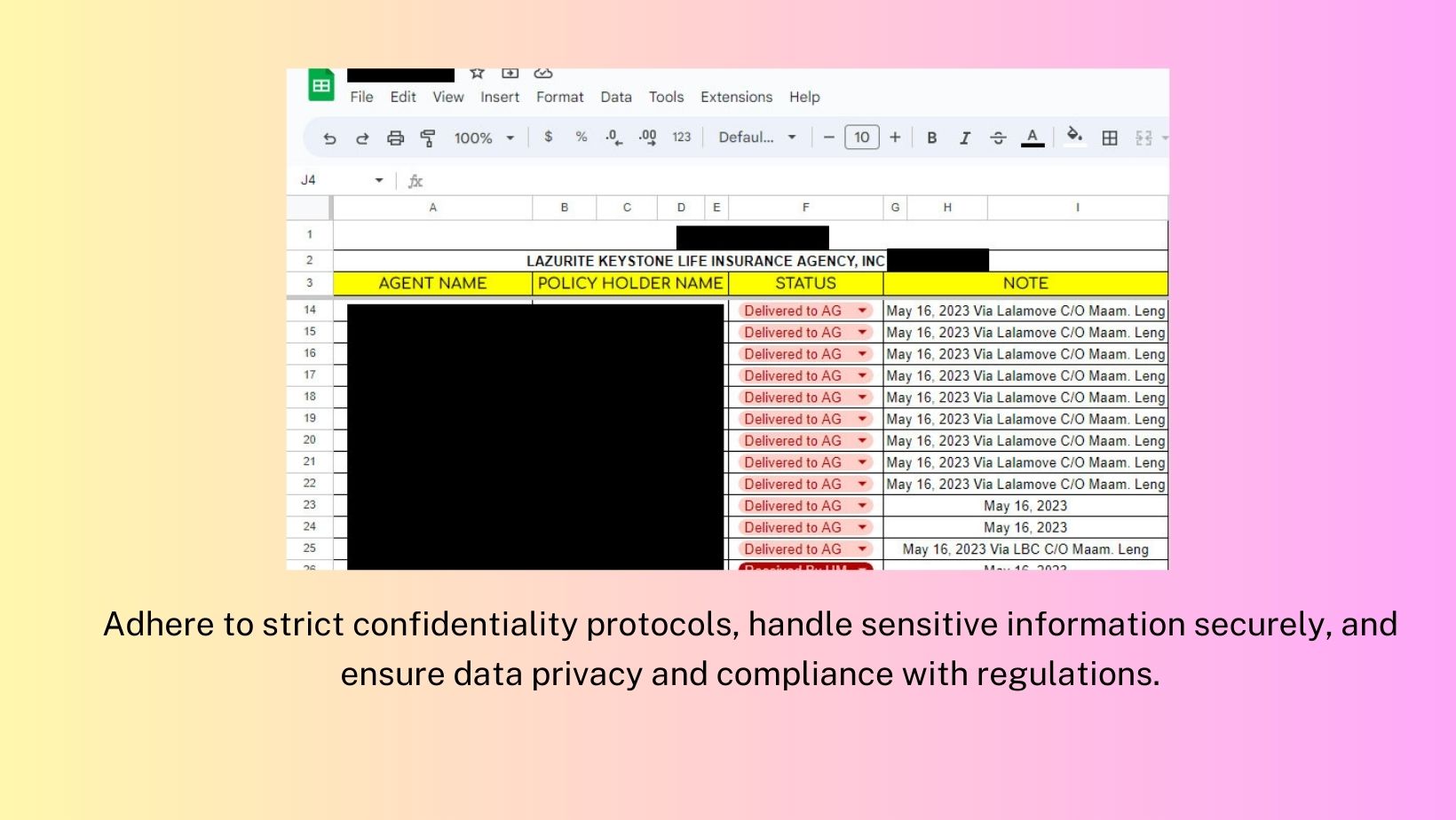1456x820 pixels.
Task: Select the NOTE header cell
Action: pos(1025,283)
